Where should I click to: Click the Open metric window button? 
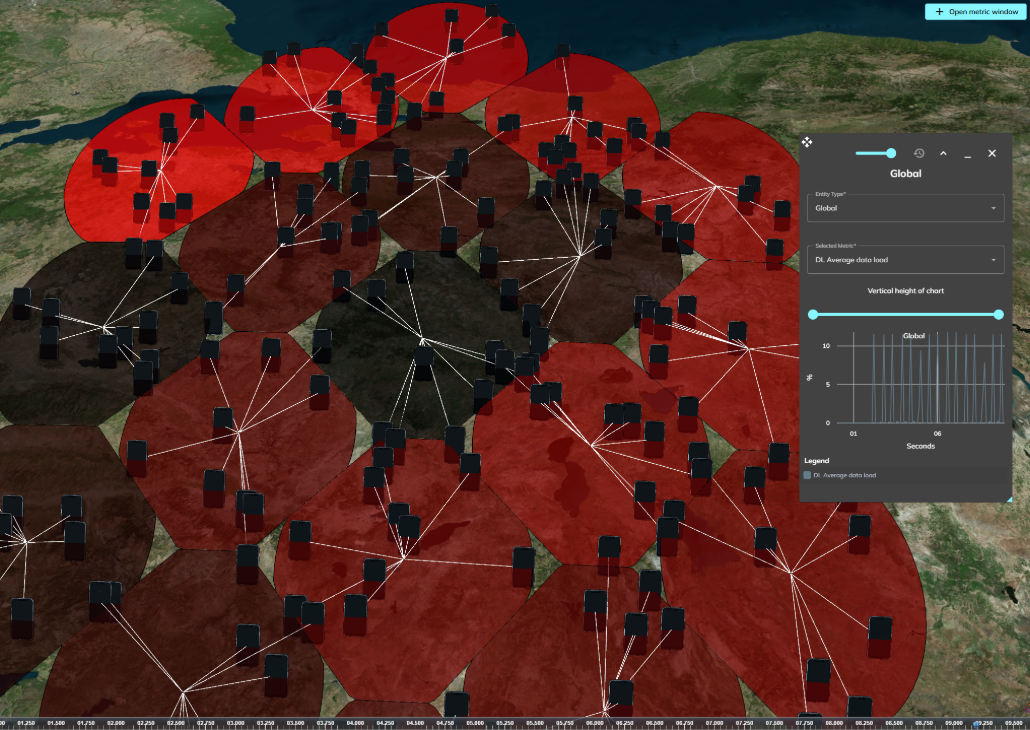pos(975,11)
